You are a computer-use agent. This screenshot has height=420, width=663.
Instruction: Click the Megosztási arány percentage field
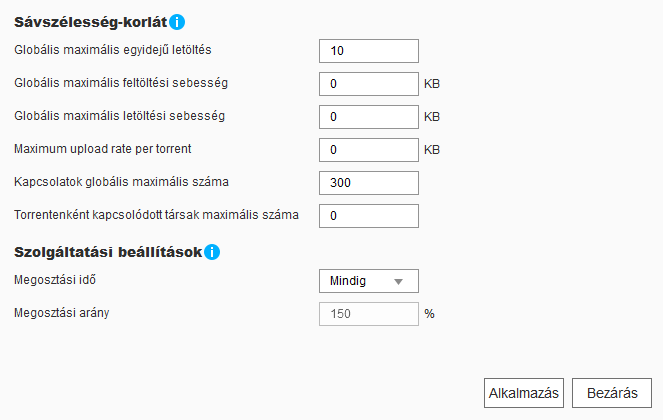[368, 314]
